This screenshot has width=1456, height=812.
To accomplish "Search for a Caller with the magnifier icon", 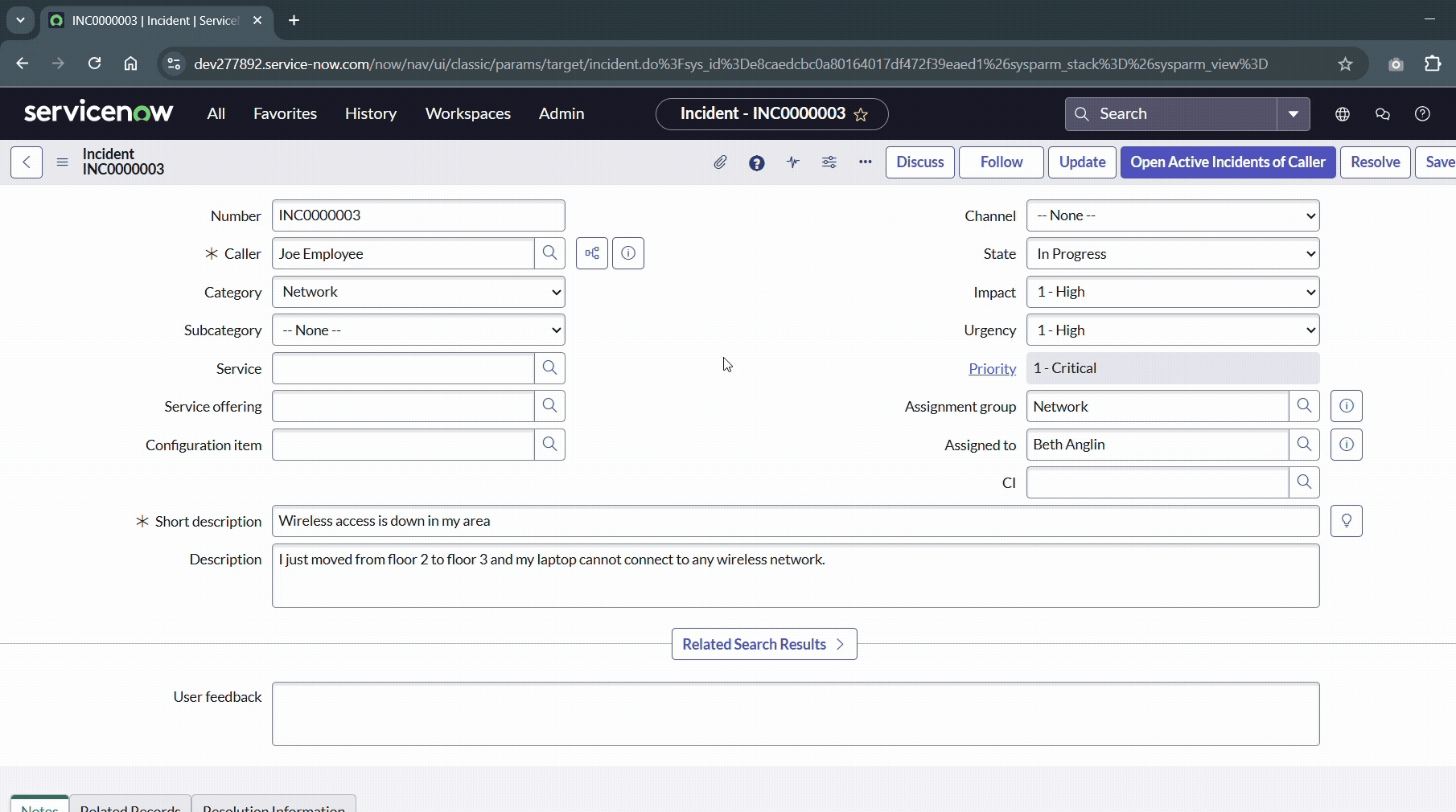I will click(550, 253).
